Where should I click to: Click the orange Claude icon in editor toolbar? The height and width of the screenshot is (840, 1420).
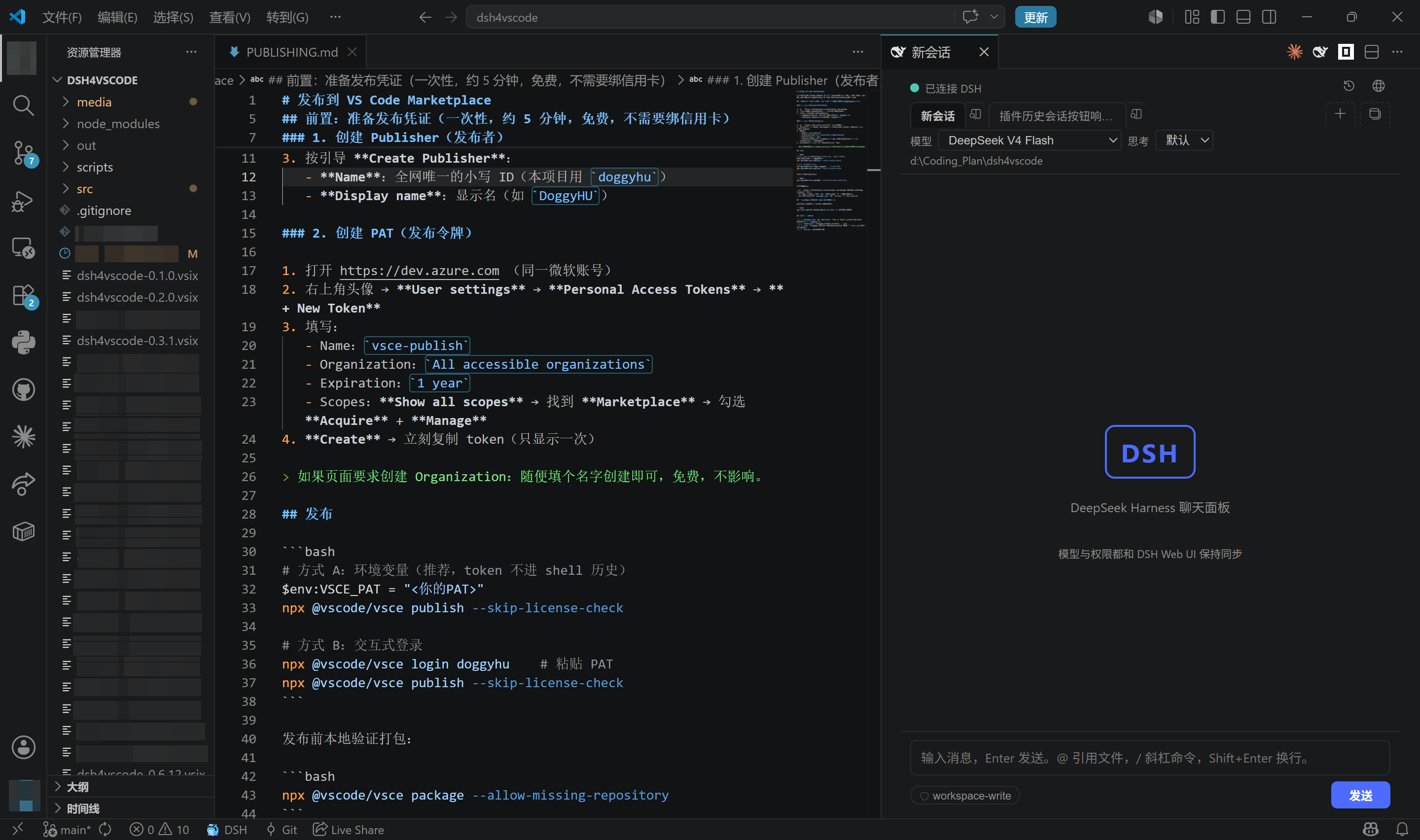pyautogui.click(x=1294, y=52)
